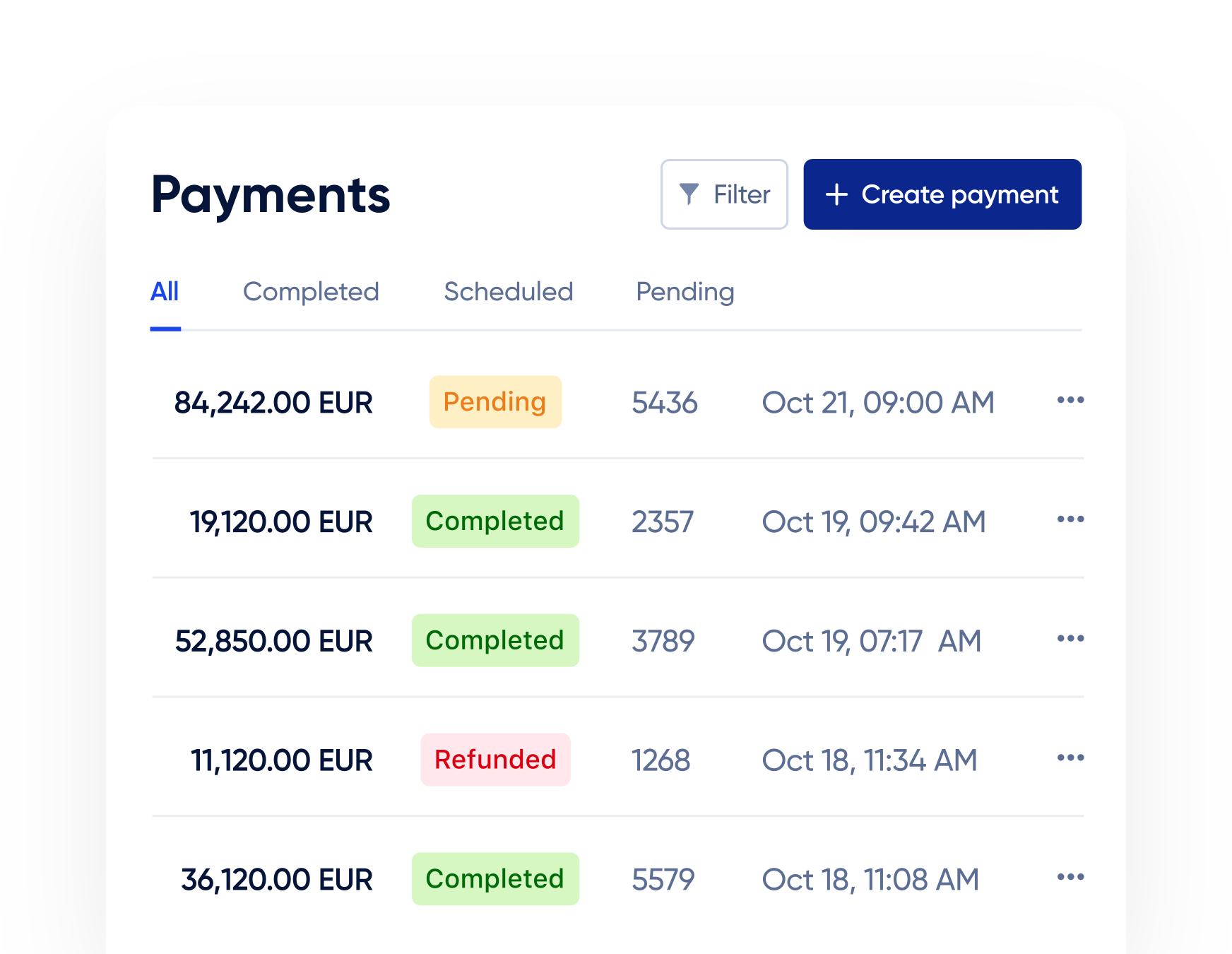This screenshot has width=1232, height=954.
Task: Open actions menu for the 52,850.00 EUR payment
Action: point(1070,638)
